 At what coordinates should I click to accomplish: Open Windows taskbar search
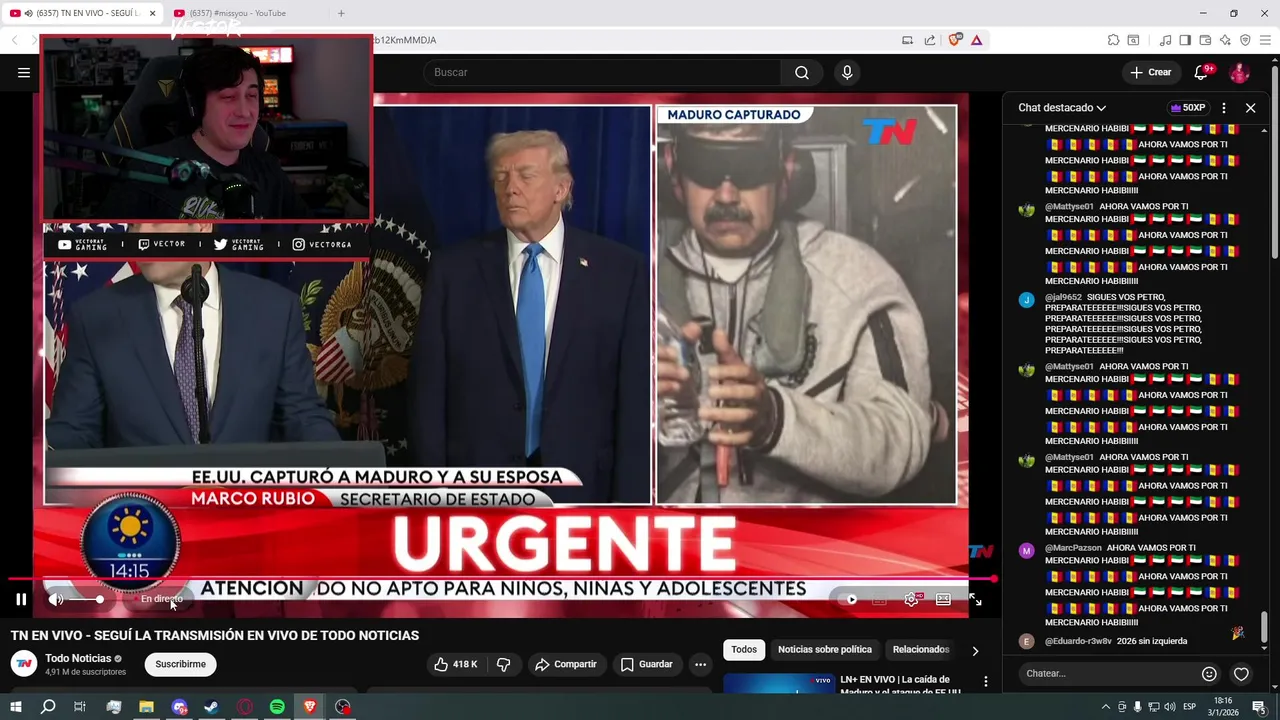pyautogui.click(x=48, y=707)
